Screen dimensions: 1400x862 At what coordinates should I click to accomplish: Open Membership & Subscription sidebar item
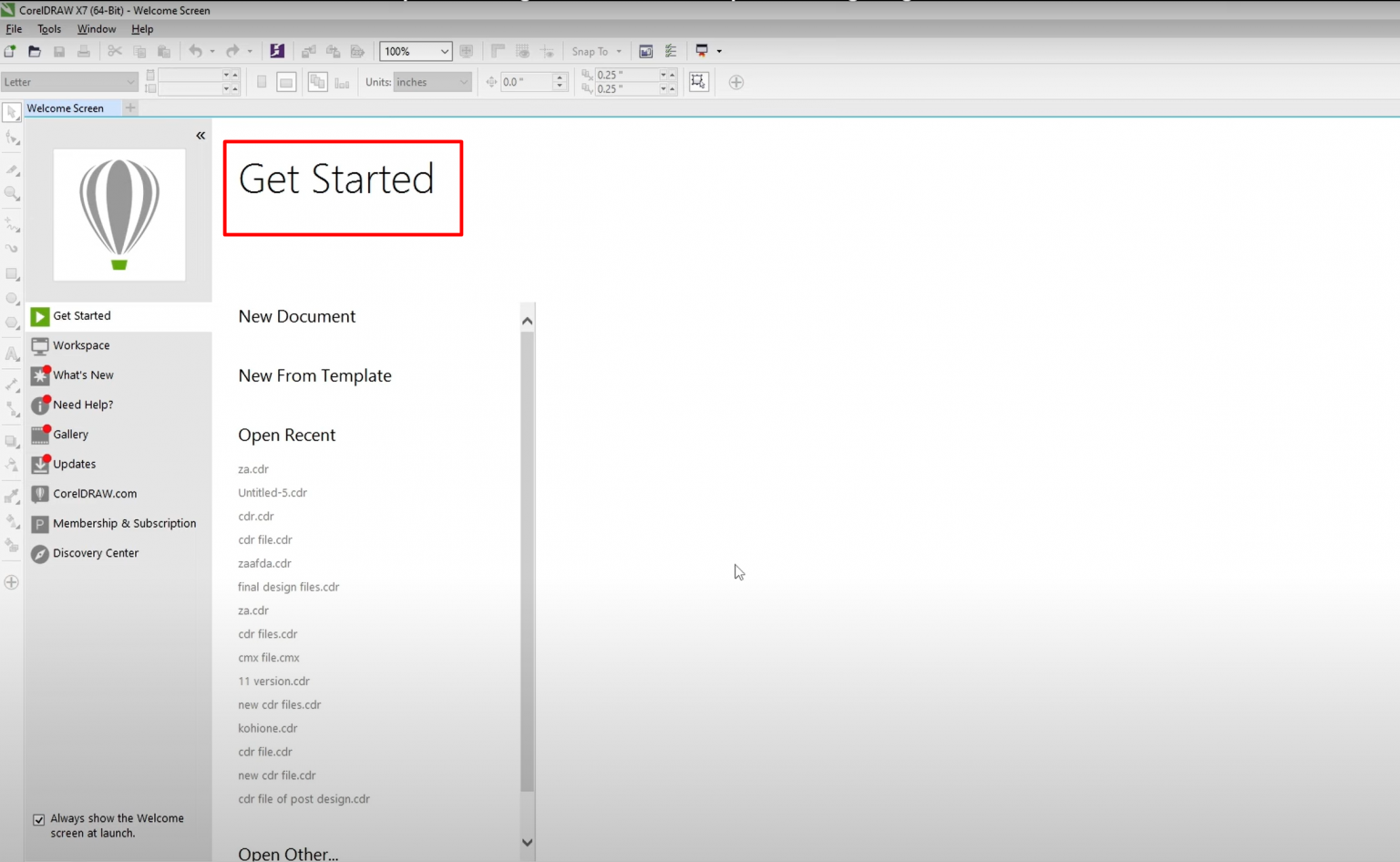[x=118, y=523]
